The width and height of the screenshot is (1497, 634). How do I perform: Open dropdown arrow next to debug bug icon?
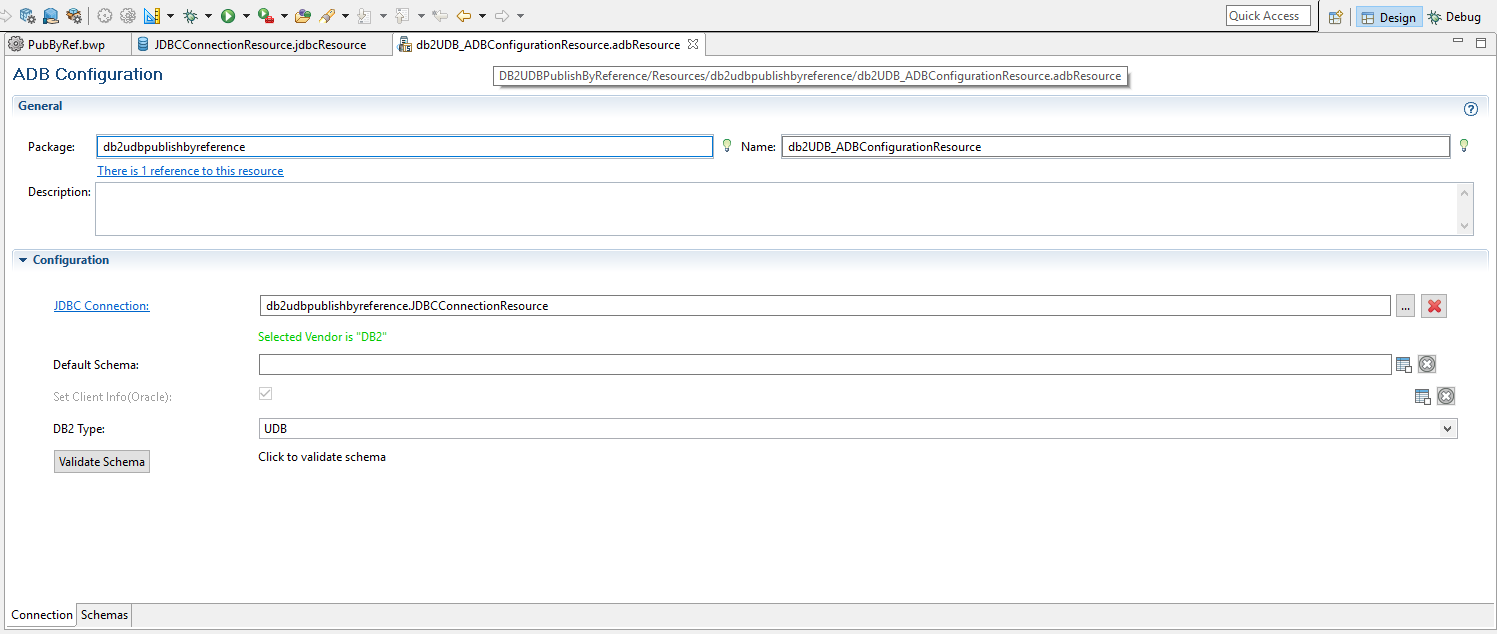(208, 16)
